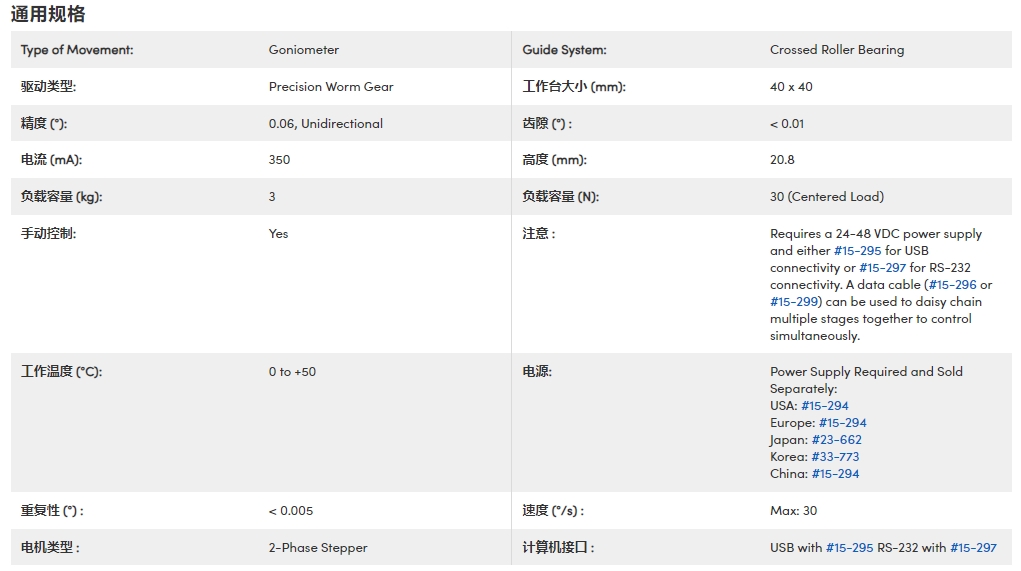Click the 通用规格 section heading
The image size is (1021, 571).
48,14
